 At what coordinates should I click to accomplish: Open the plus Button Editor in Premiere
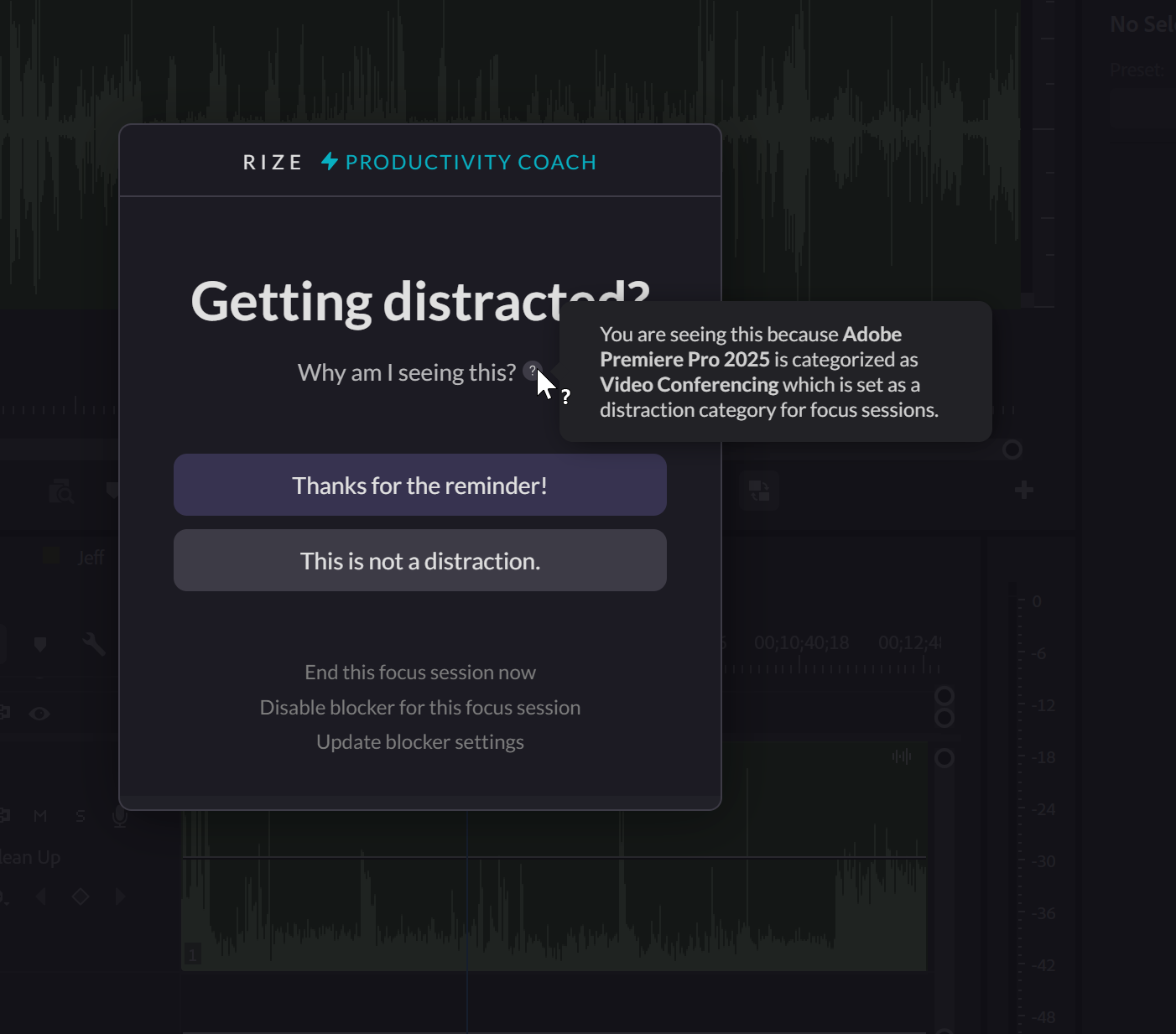[x=1023, y=490]
